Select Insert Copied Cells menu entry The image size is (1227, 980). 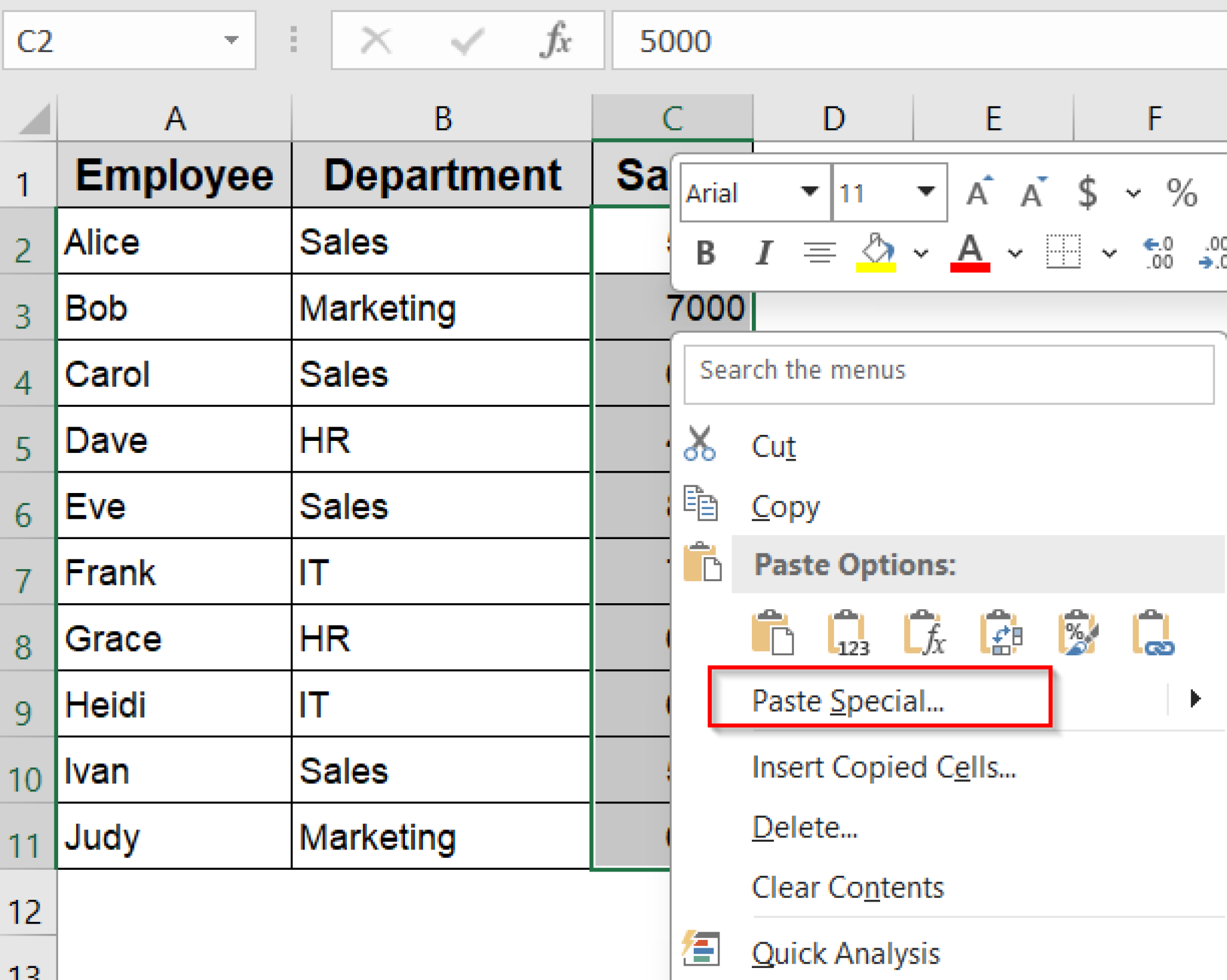coord(884,767)
